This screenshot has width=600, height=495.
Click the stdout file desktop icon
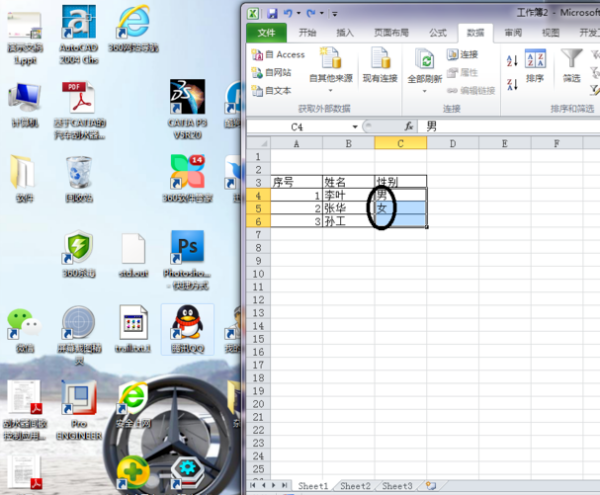[x=133, y=255]
